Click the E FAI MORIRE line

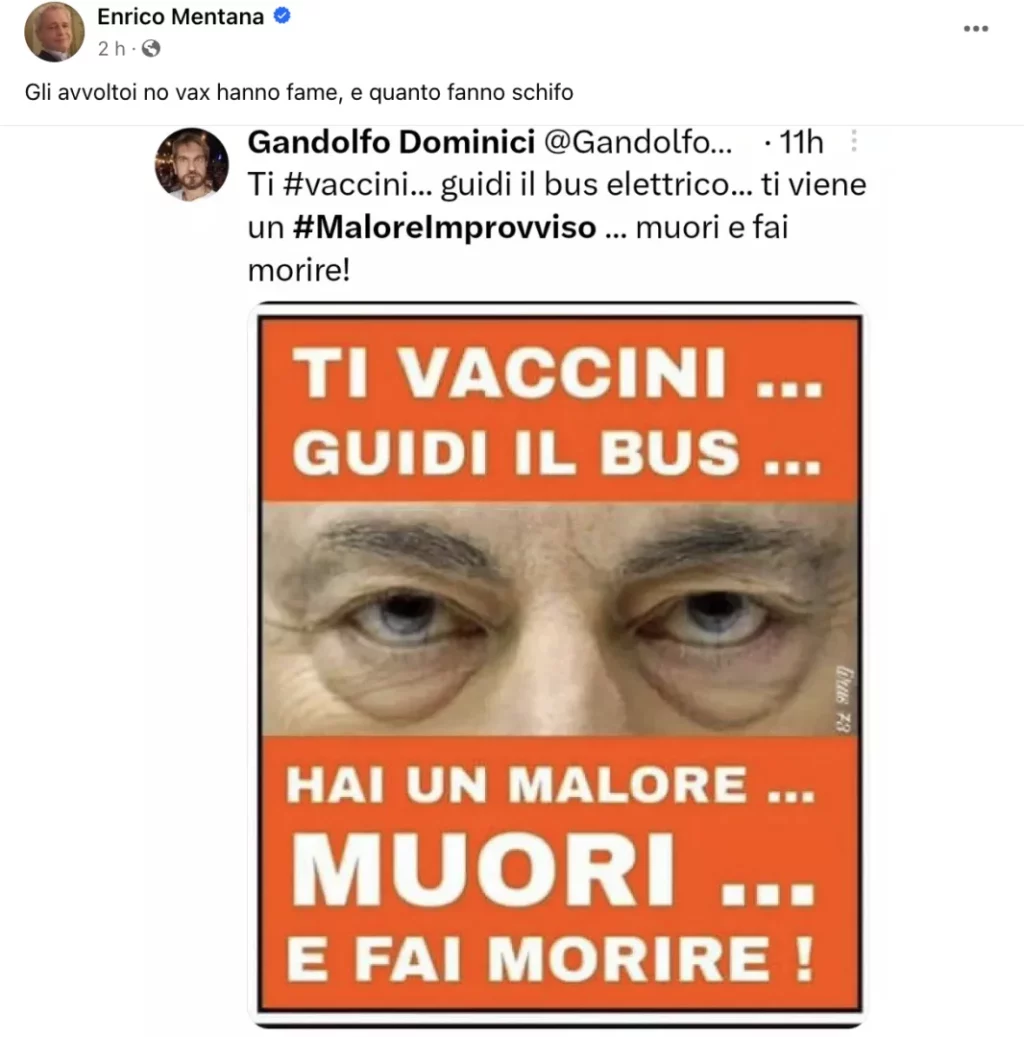point(549,958)
